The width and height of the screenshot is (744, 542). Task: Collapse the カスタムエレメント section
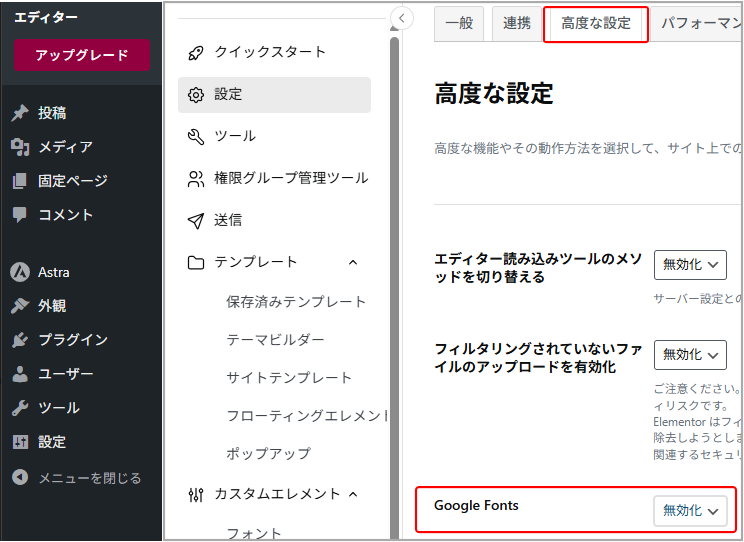tap(352, 494)
